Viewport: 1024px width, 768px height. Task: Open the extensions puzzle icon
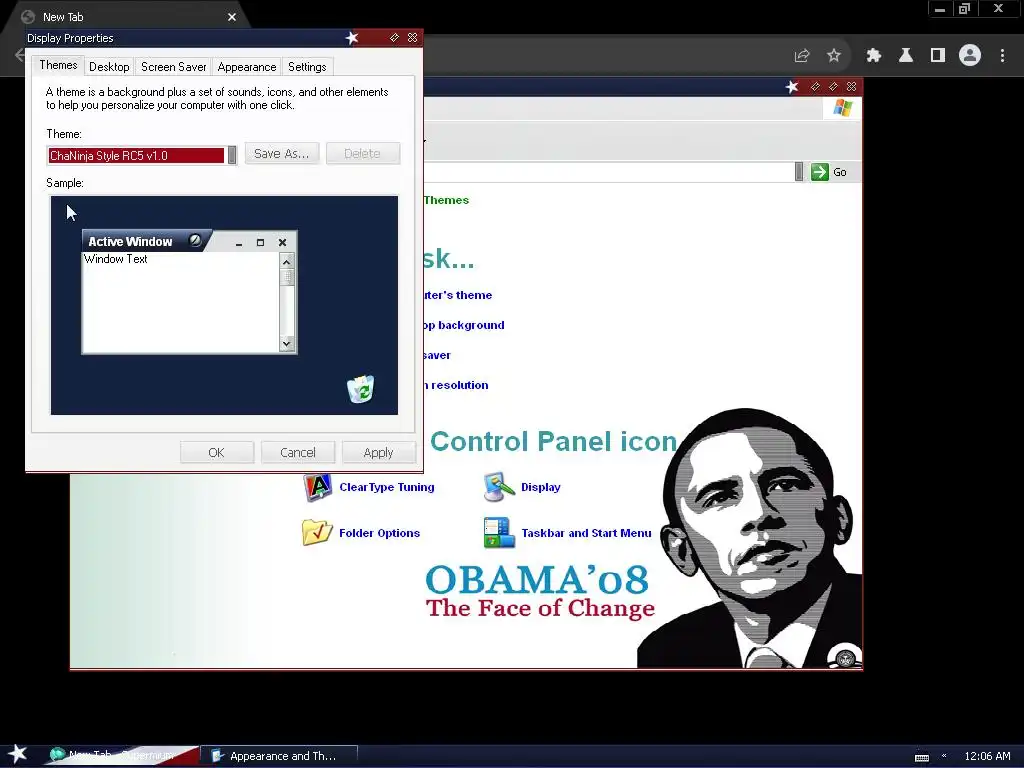(x=874, y=56)
